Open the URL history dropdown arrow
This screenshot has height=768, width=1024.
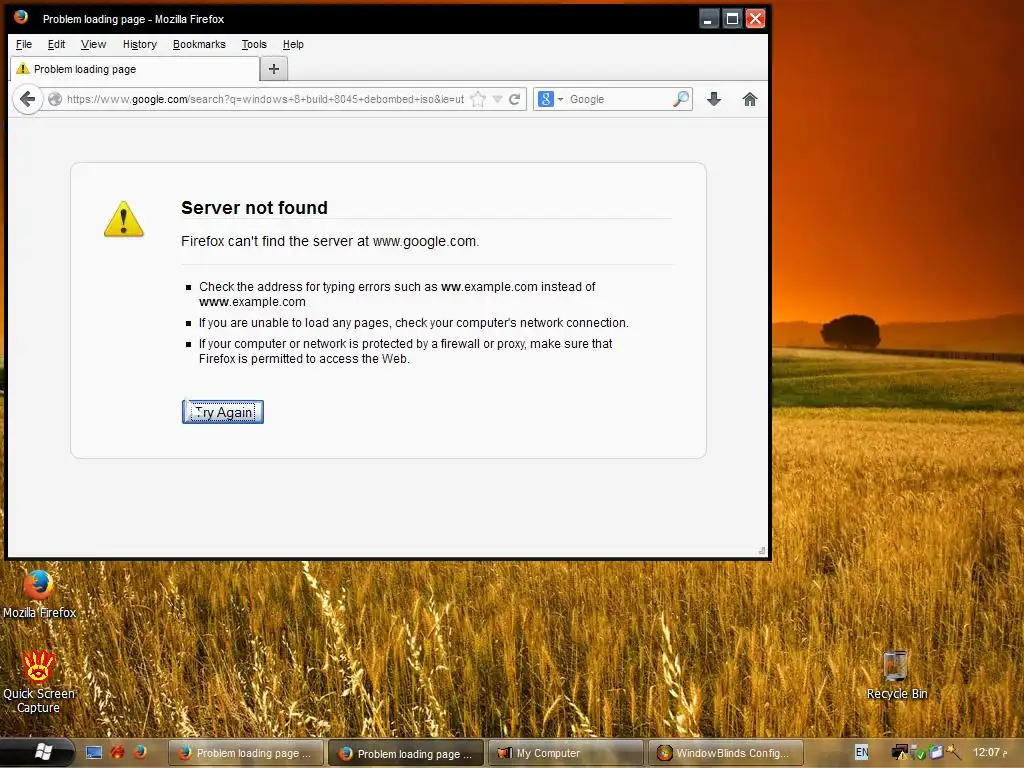[498, 99]
